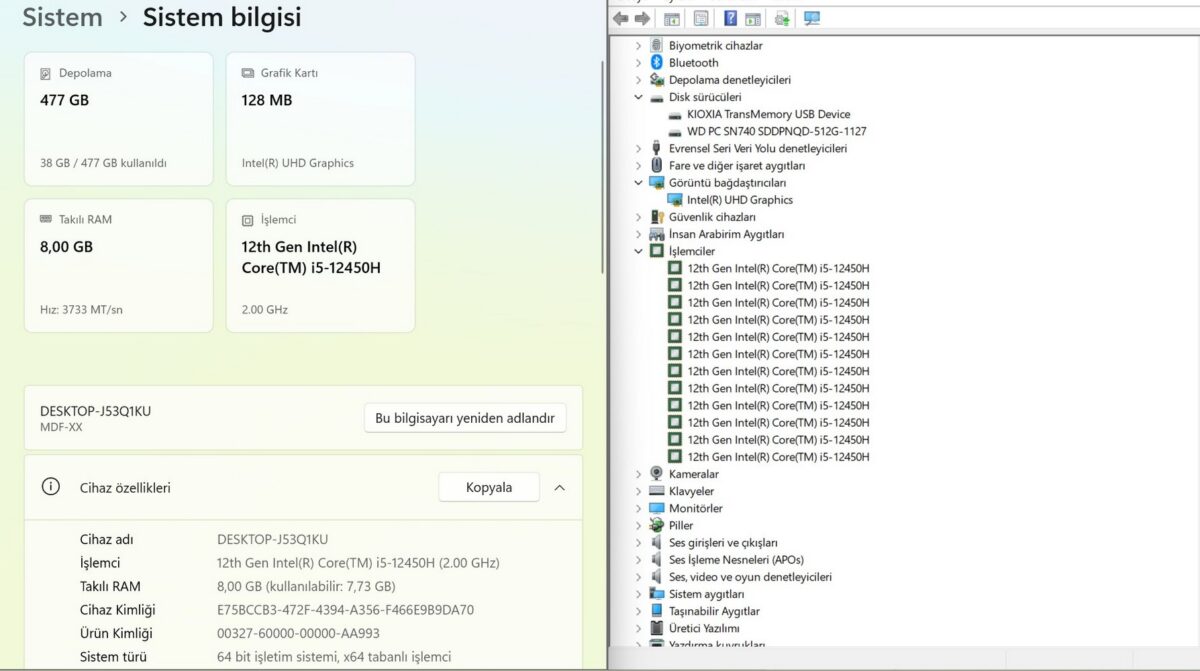Click the İşlemciler processor category icon

click(x=657, y=251)
